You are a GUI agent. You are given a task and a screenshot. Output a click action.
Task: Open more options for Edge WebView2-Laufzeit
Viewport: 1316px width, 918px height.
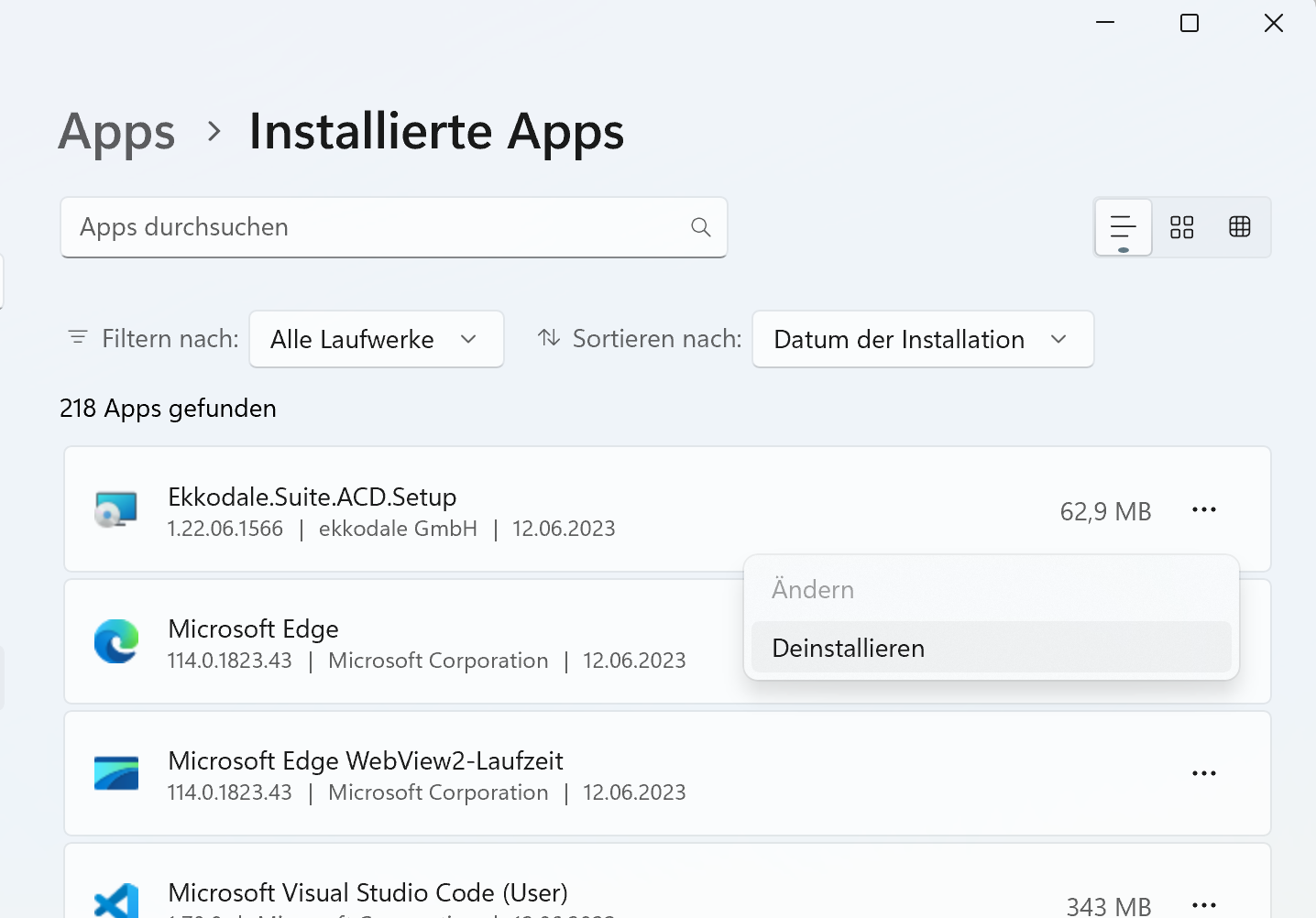[x=1204, y=773]
